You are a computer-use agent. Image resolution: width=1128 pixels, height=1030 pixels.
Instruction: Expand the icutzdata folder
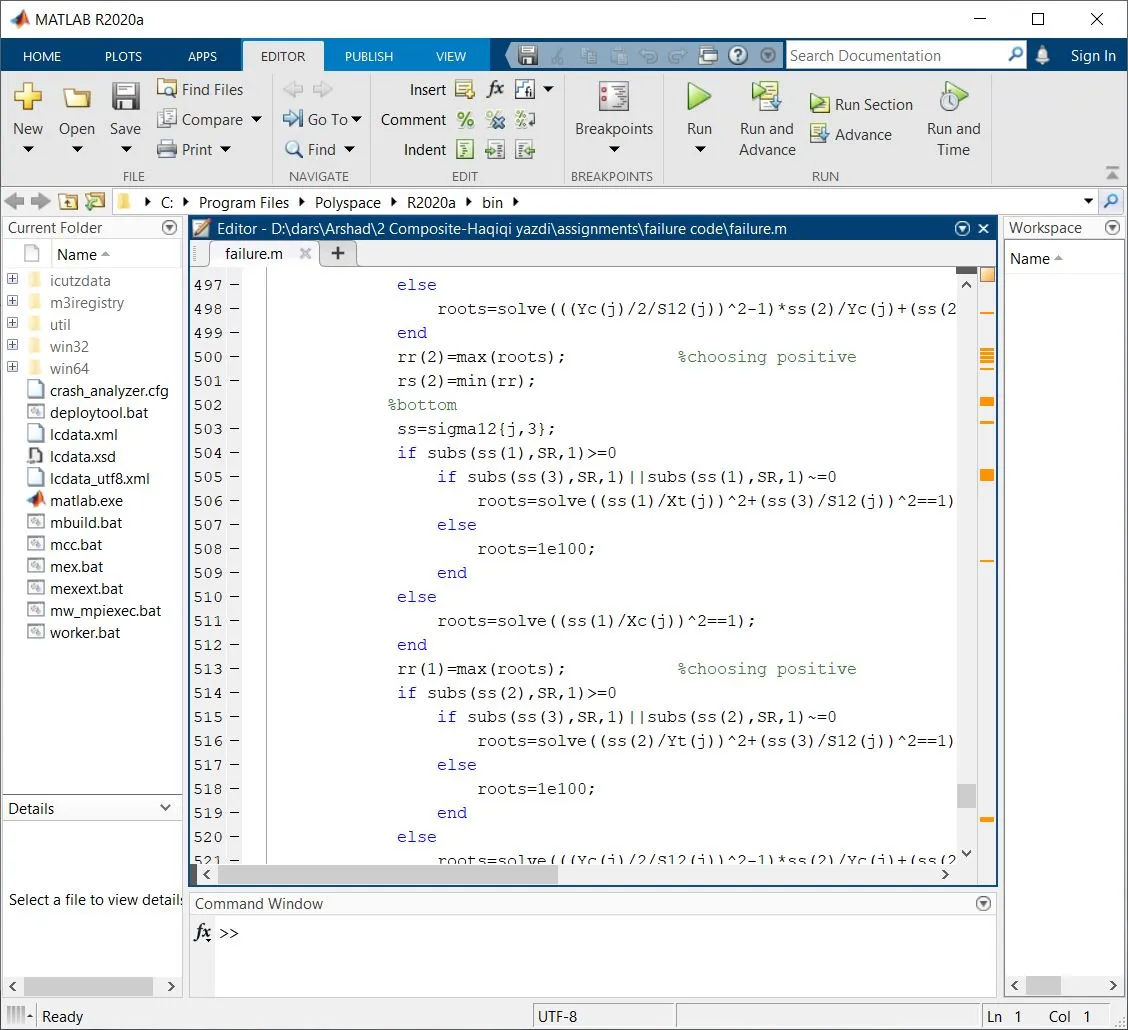tap(13, 280)
